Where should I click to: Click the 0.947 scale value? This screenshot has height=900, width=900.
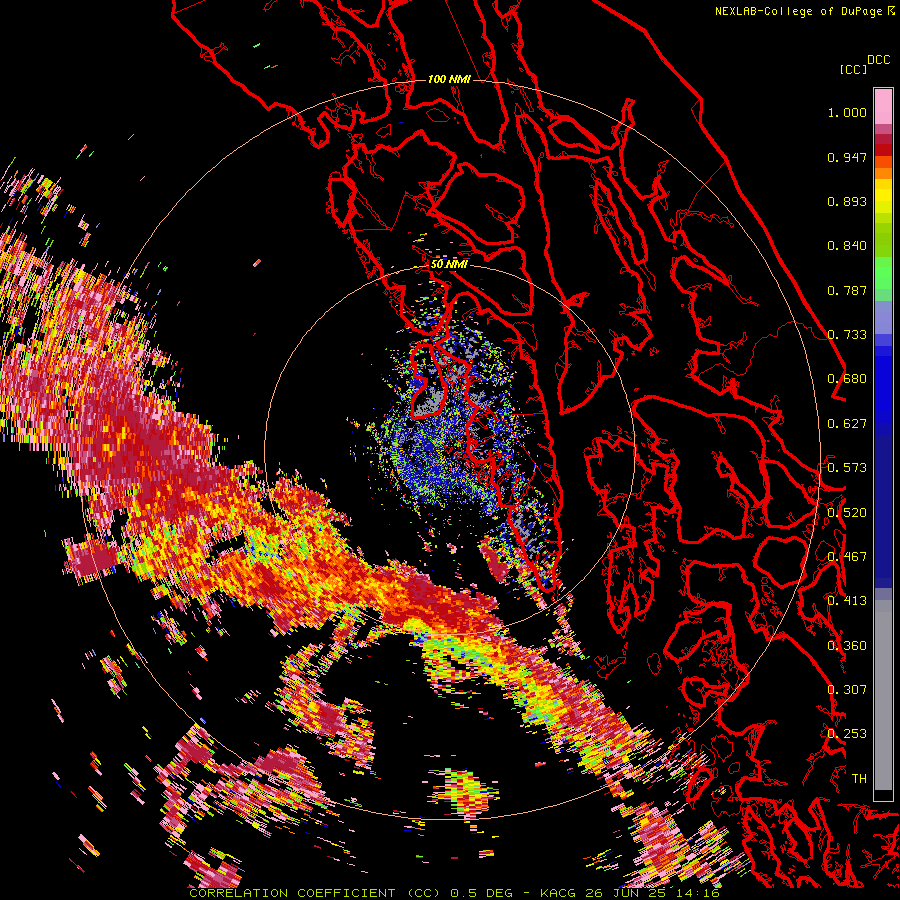point(847,157)
